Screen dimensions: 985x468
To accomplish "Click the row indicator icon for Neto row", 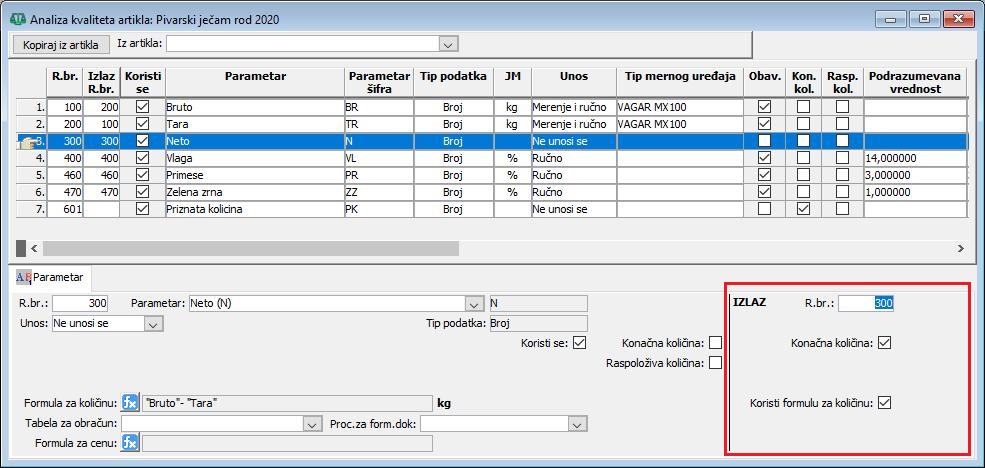I will [28, 142].
